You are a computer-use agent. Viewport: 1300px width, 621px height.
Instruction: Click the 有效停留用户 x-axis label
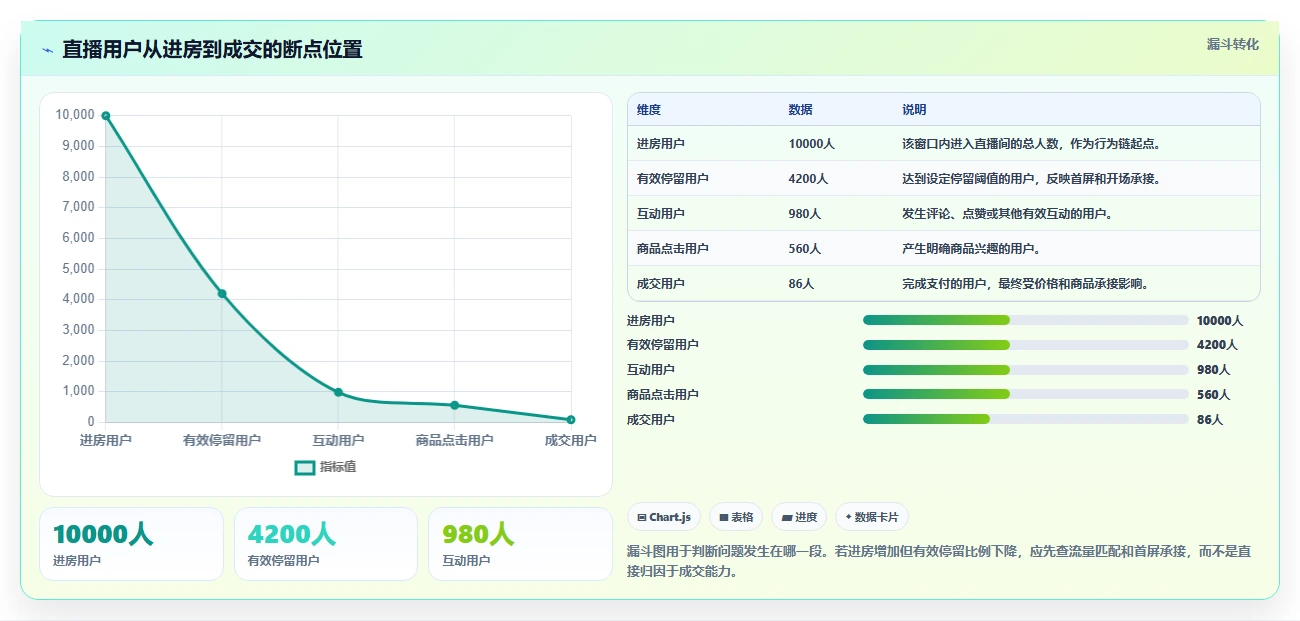(x=222, y=440)
